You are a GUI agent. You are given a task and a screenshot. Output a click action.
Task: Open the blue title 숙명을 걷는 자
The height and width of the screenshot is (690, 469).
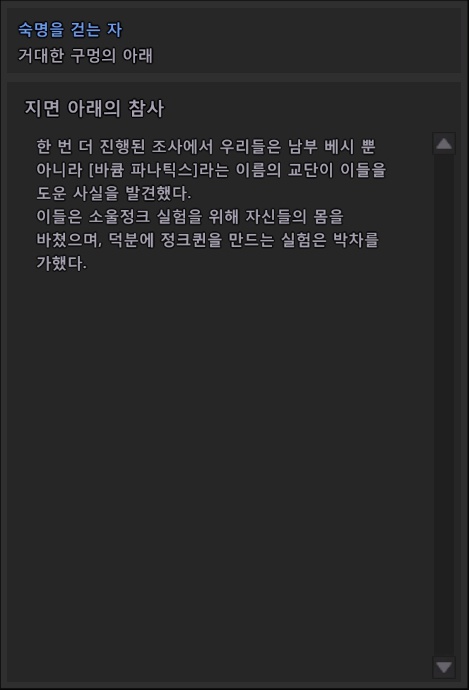pos(70,30)
